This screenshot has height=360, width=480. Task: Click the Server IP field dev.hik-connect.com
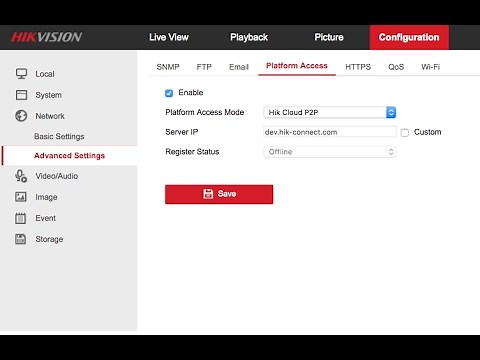[x=329, y=132]
